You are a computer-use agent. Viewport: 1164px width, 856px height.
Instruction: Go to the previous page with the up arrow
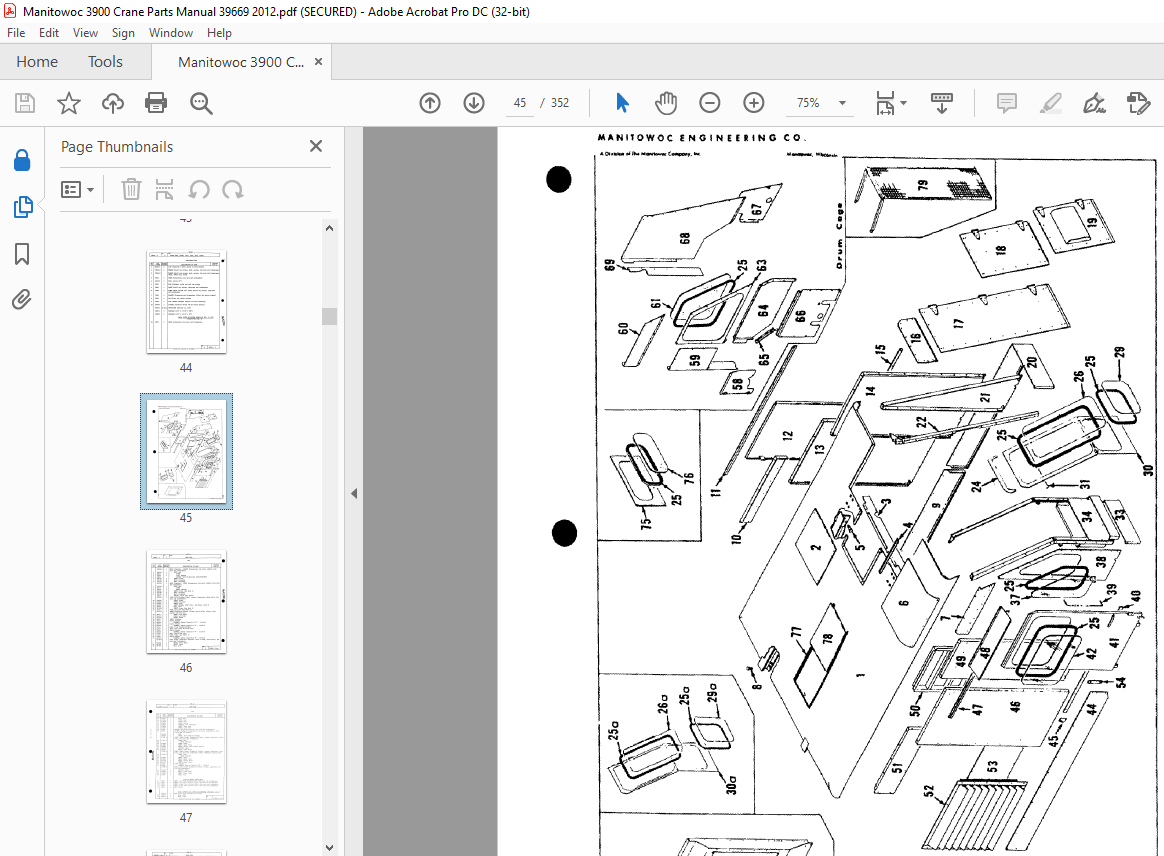point(430,102)
